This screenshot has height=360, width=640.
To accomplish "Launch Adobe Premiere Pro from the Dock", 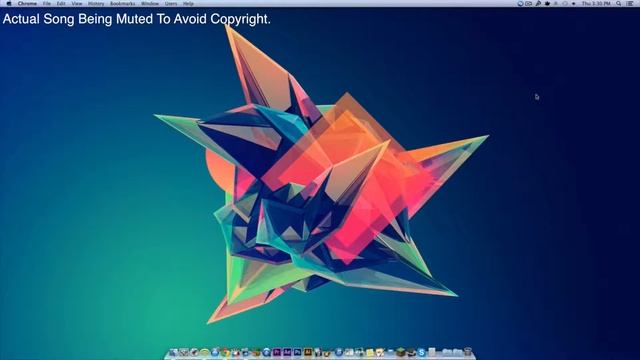I will [277, 351].
